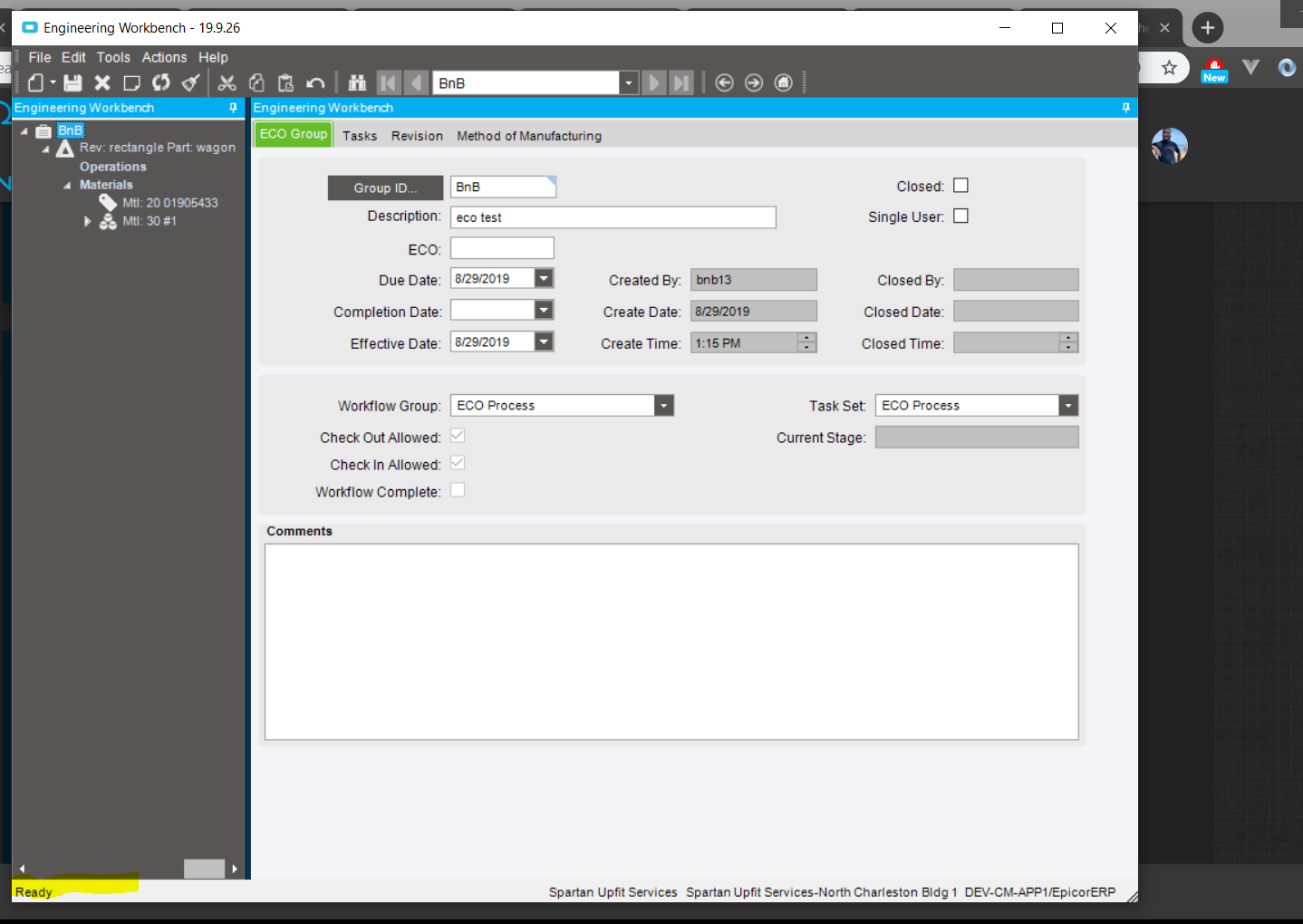This screenshot has width=1303, height=924.
Task: Toggle the Single User checkbox
Action: (x=961, y=216)
